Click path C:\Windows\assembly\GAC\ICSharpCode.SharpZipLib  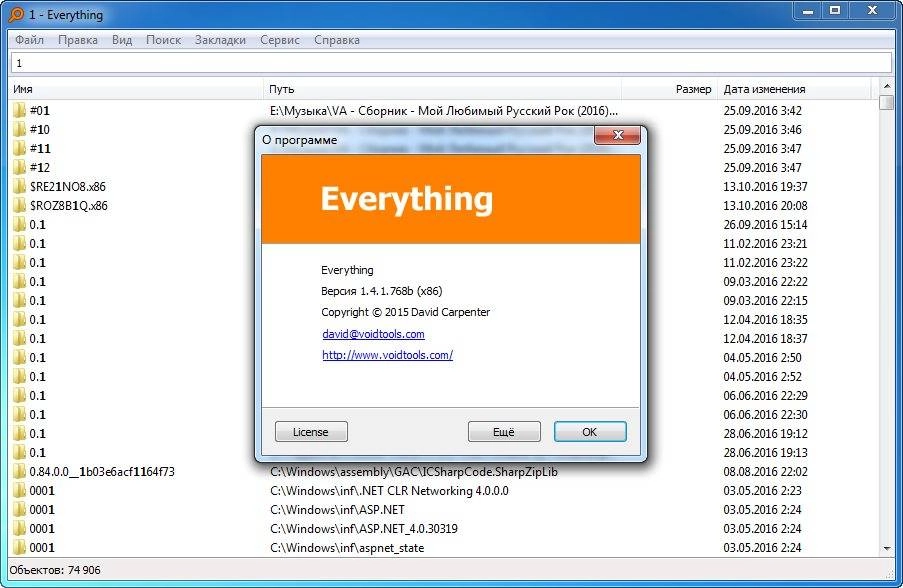pyautogui.click(x=413, y=472)
